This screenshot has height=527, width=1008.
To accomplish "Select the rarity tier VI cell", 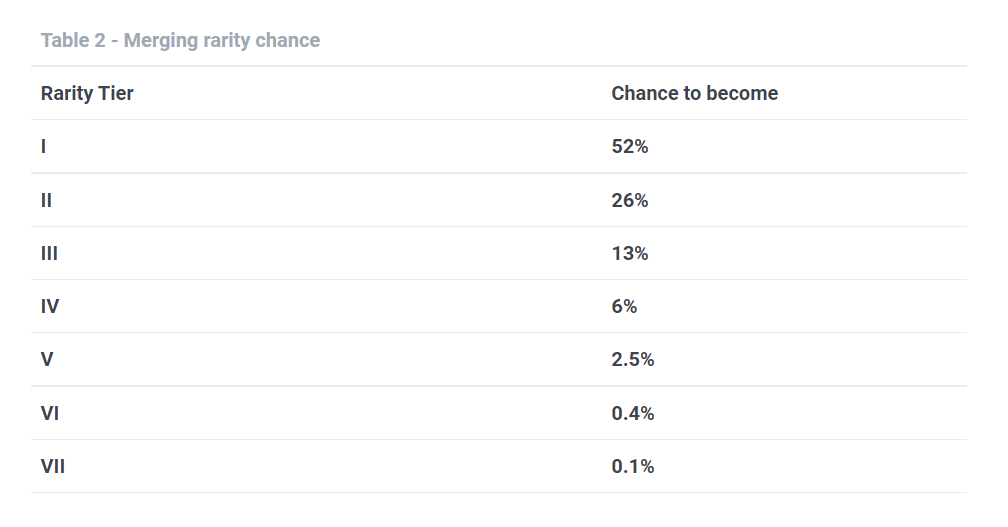I will [50, 413].
